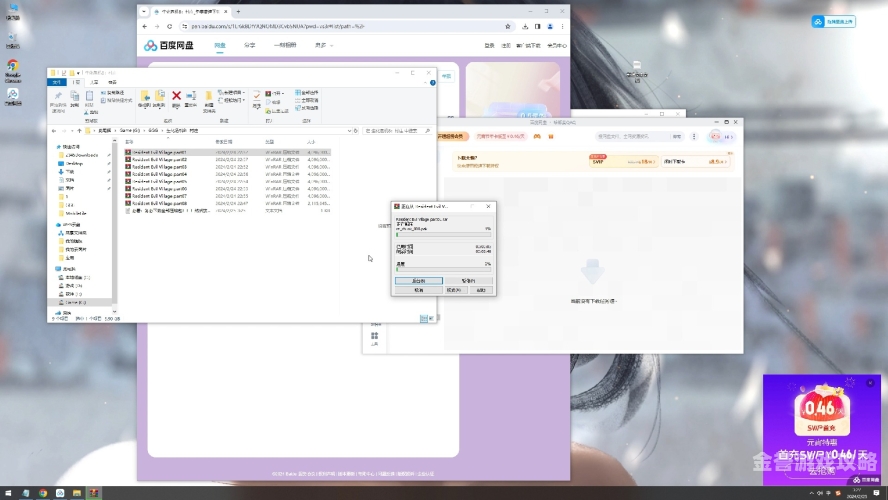Screen dimensions: 888x500
Task: Switch to WinRAR in the taskbar
Action: 93,493
